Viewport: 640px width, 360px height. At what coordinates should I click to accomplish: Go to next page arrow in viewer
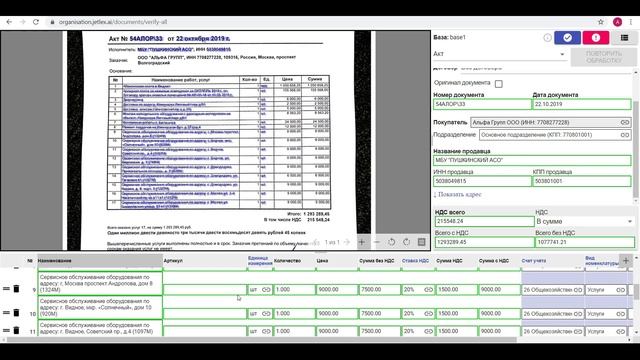347,242
